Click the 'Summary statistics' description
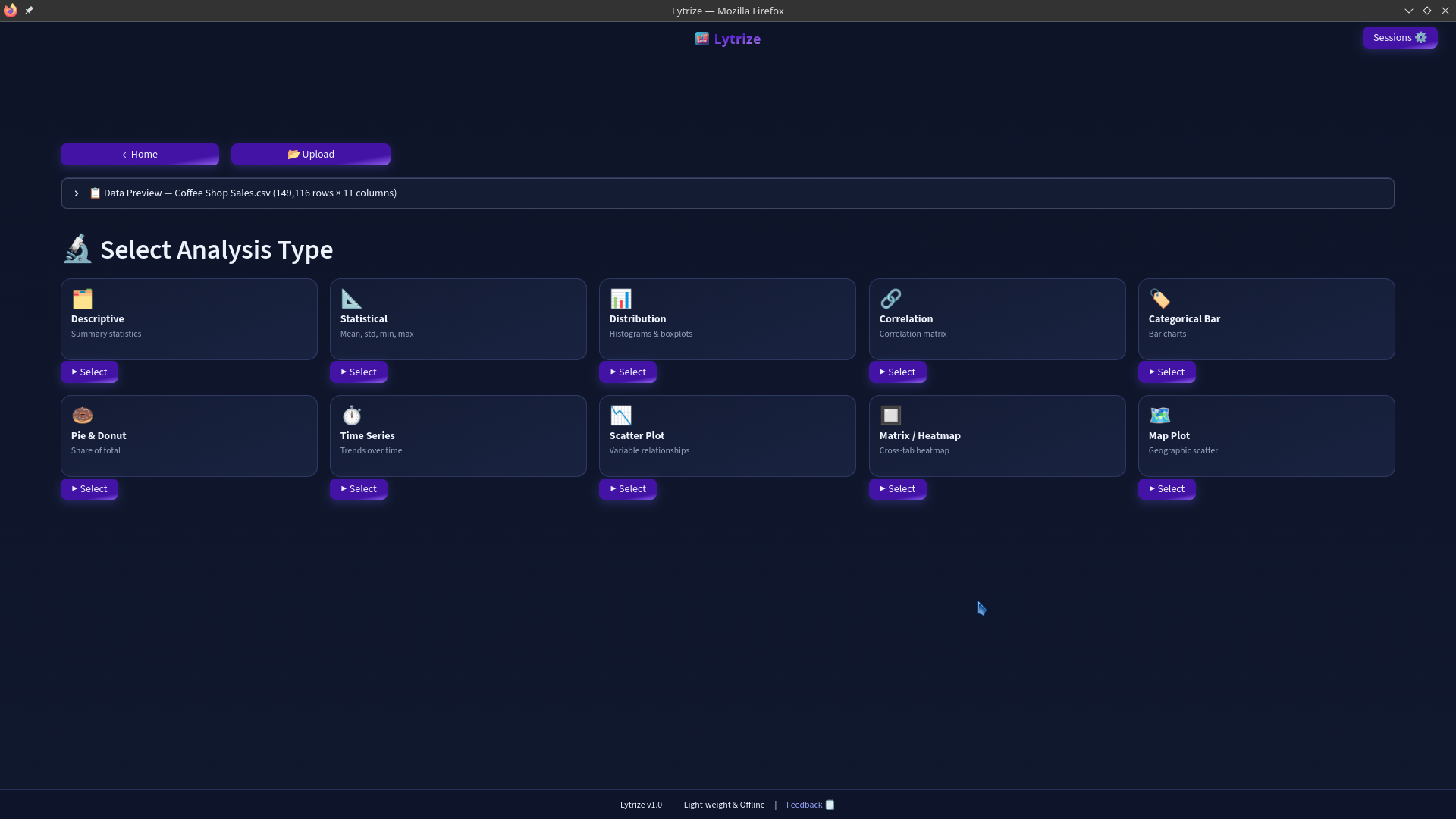This screenshot has height=819, width=1456. [x=106, y=334]
